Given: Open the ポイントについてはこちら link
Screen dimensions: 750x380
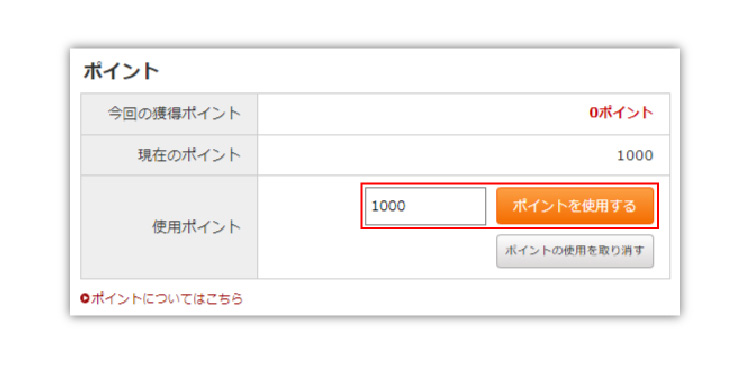Looking at the screenshot, I should pyautogui.click(x=166, y=299).
